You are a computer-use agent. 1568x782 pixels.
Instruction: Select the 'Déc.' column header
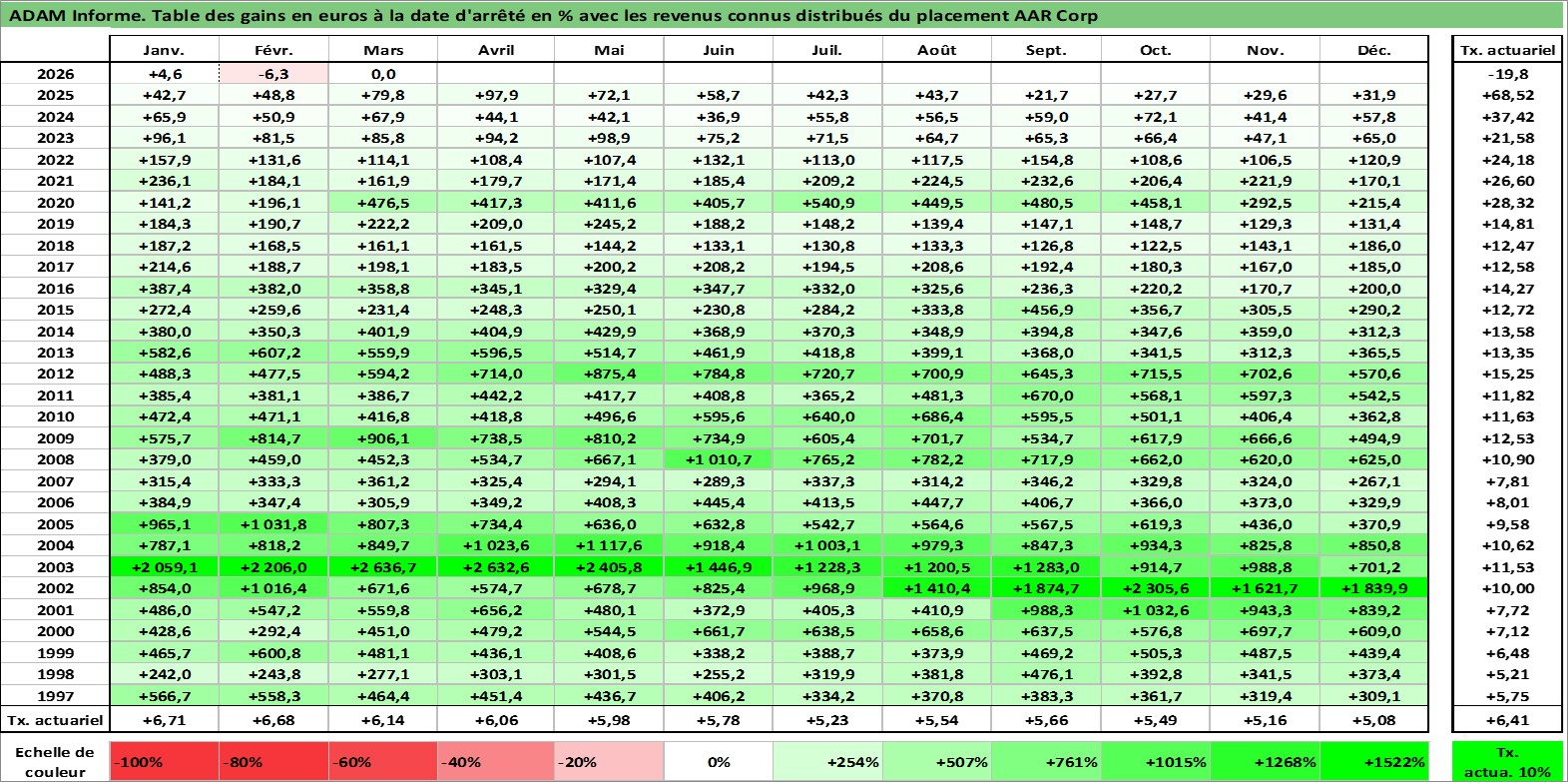1373,50
